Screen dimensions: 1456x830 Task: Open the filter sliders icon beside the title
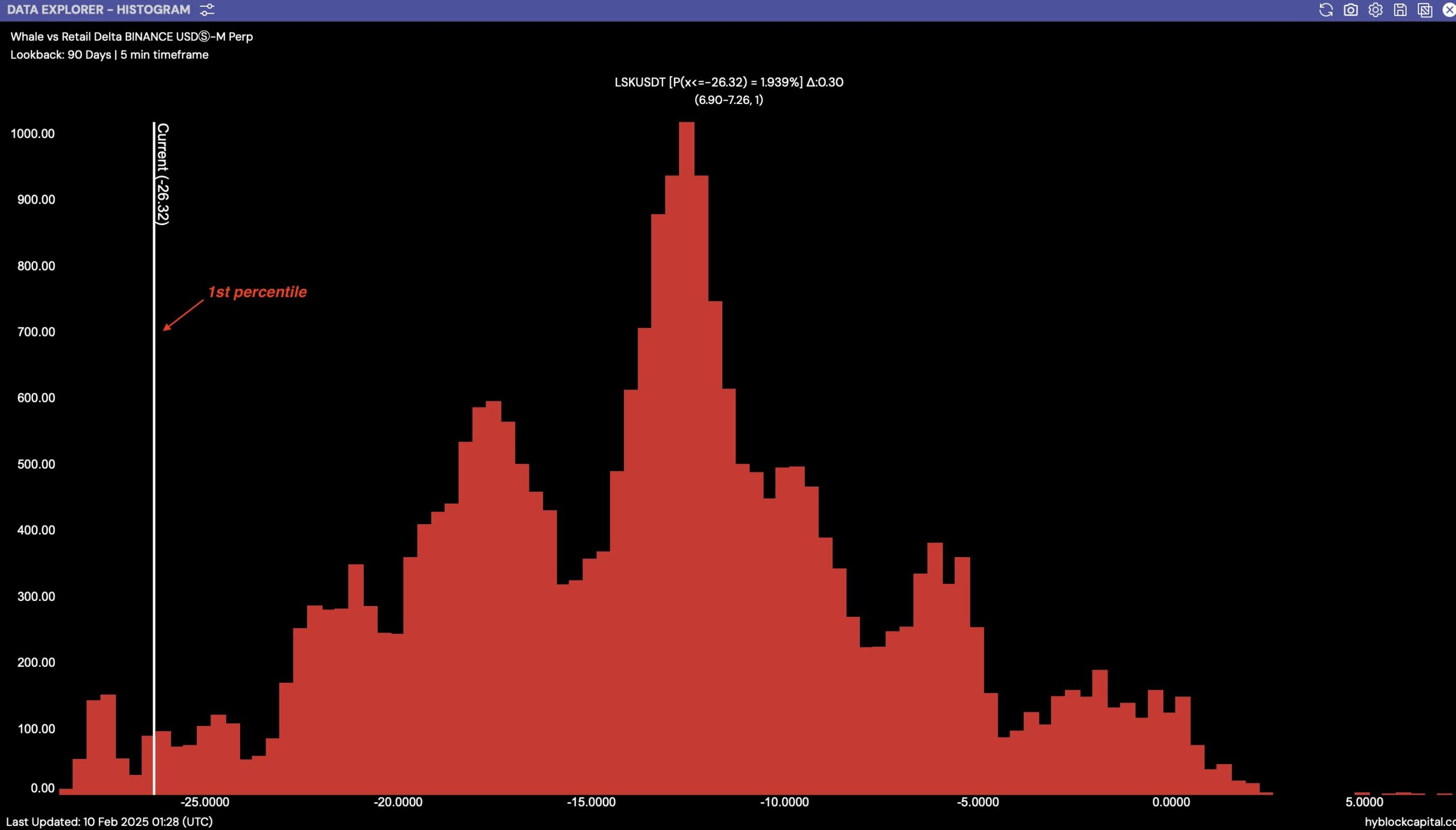pos(207,10)
